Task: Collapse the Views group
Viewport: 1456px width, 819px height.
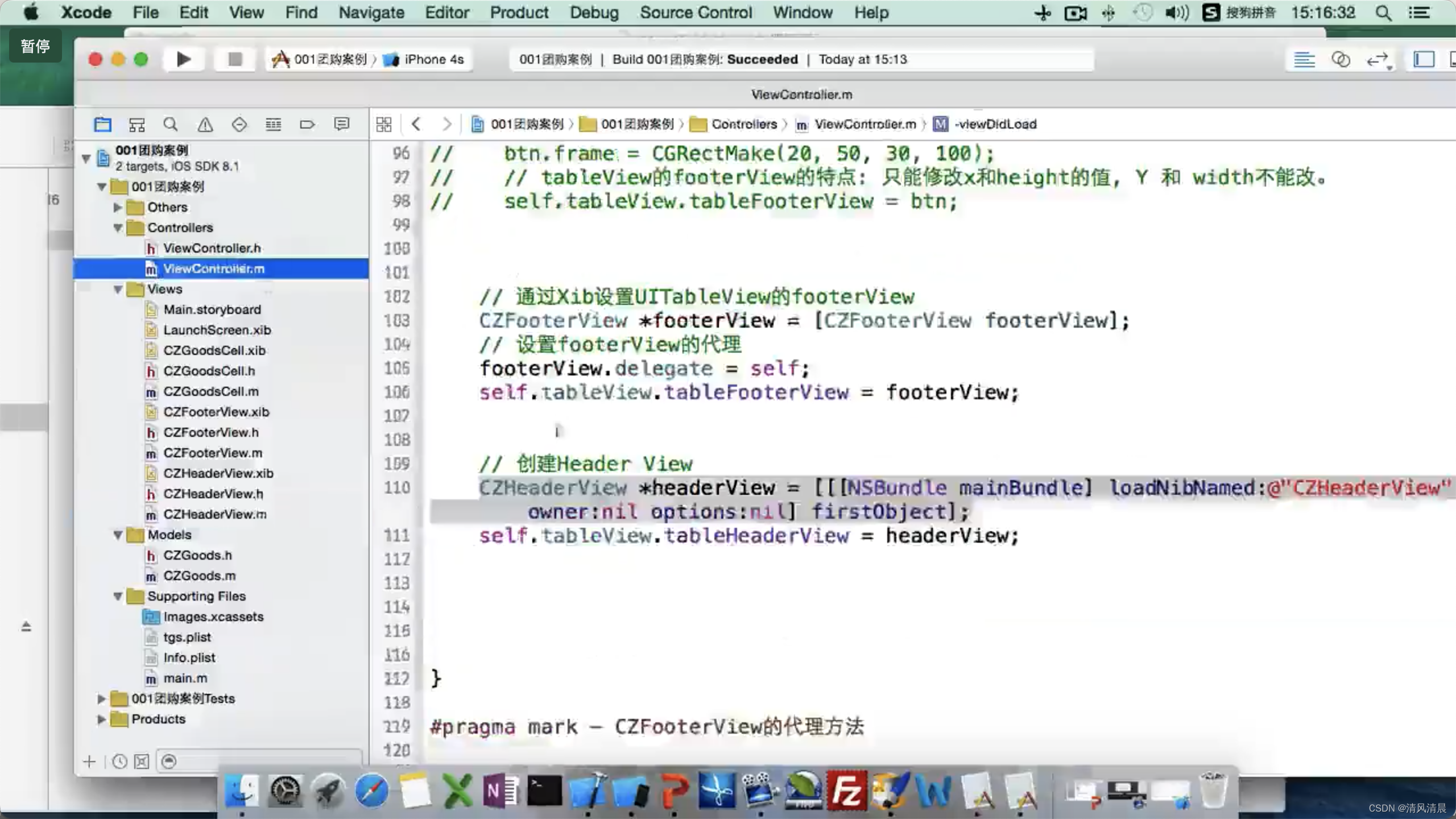Action: [x=118, y=289]
